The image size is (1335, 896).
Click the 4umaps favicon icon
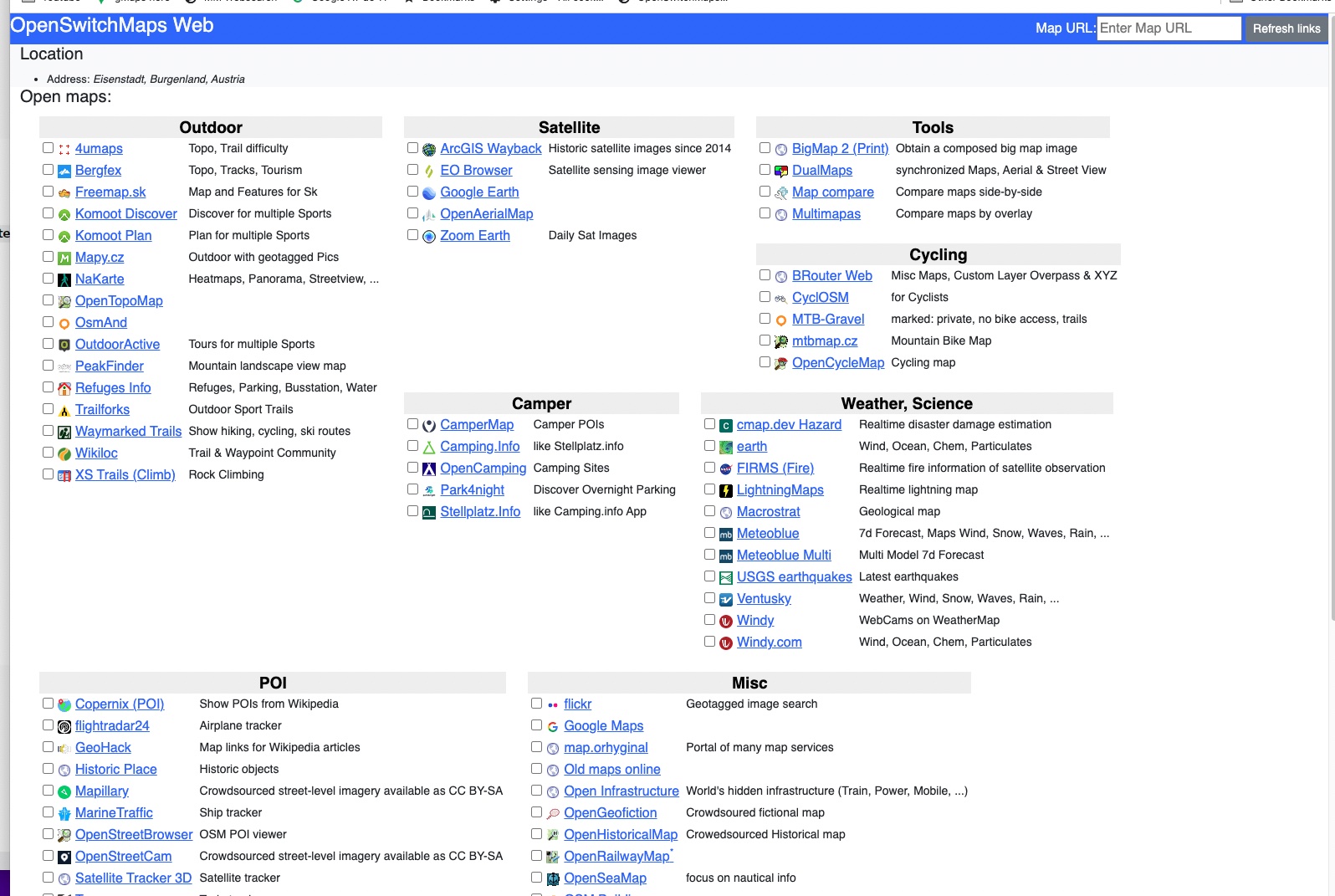click(x=64, y=150)
